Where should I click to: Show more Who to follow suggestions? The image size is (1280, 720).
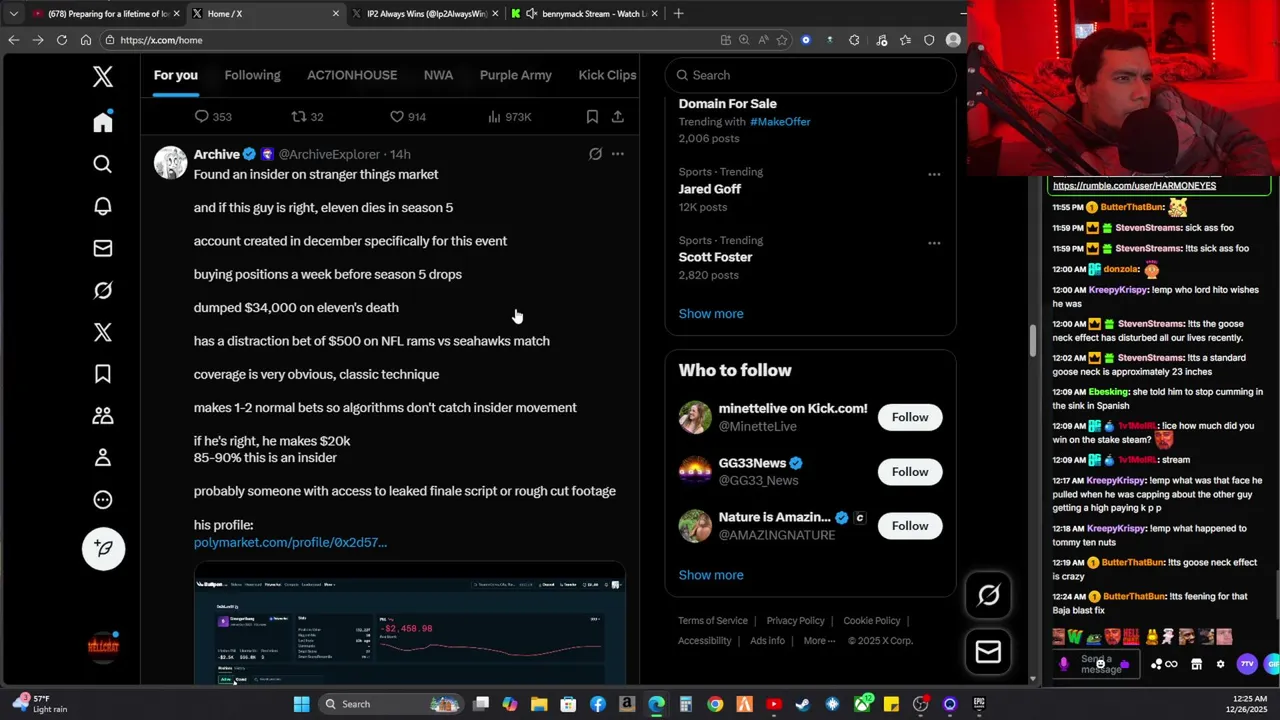click(x=711, y=575)
